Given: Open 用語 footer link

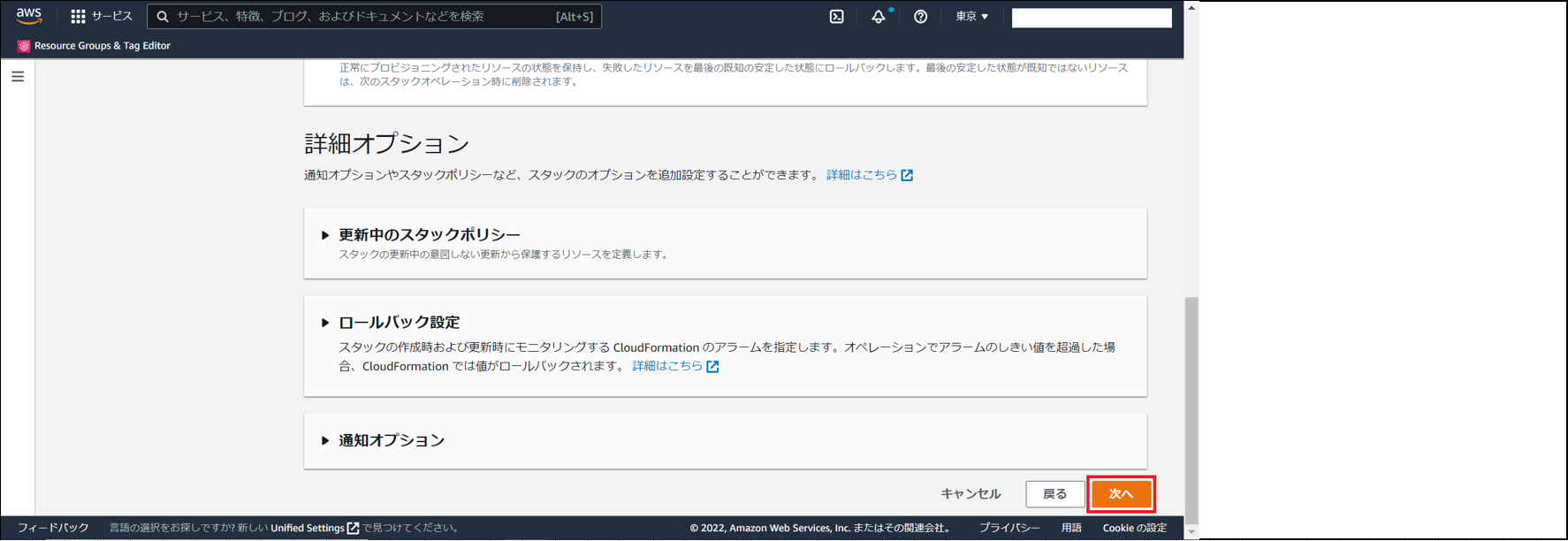Looking at the screenshot, I should (x=1071, y=528).
